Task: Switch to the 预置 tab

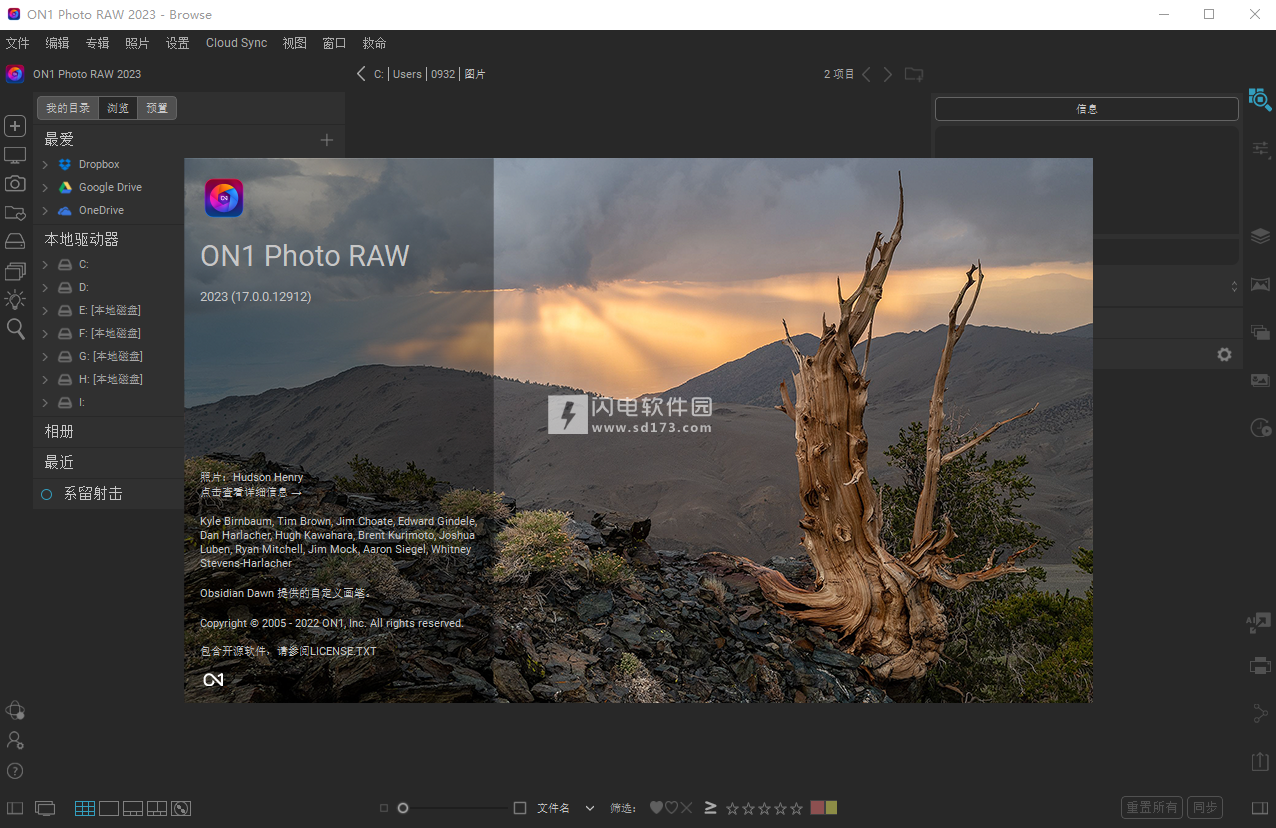Action: tap(157, 108)
